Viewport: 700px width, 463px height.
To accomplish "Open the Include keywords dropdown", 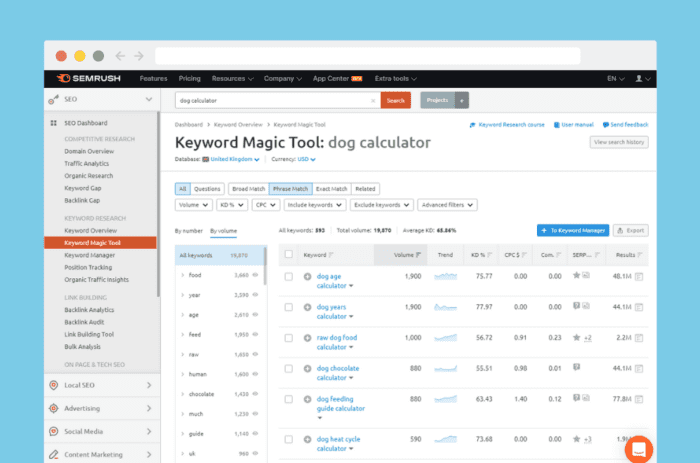I will [x=315, y=205].
